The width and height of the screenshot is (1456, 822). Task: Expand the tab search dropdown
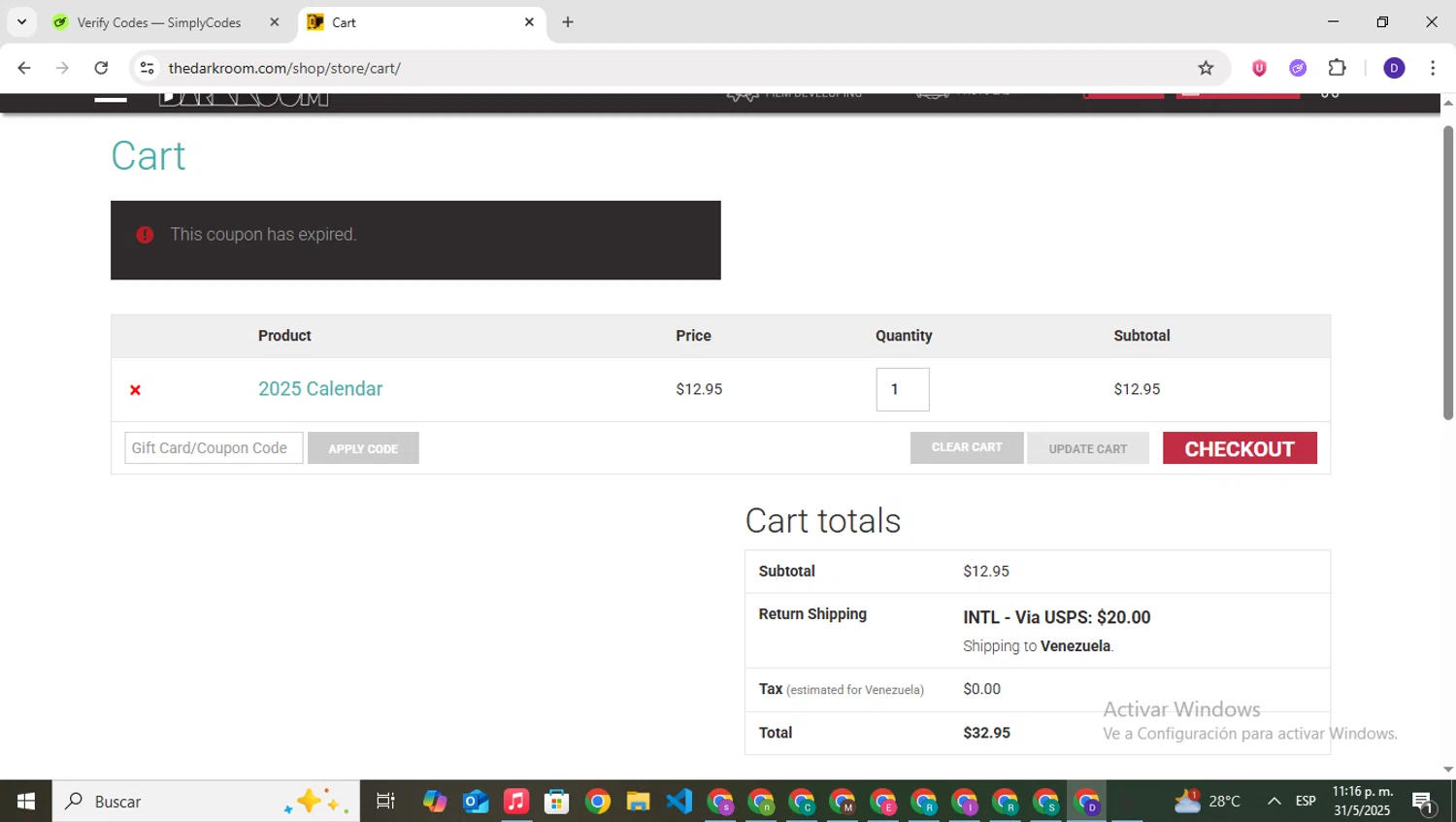tap(21, 21)
